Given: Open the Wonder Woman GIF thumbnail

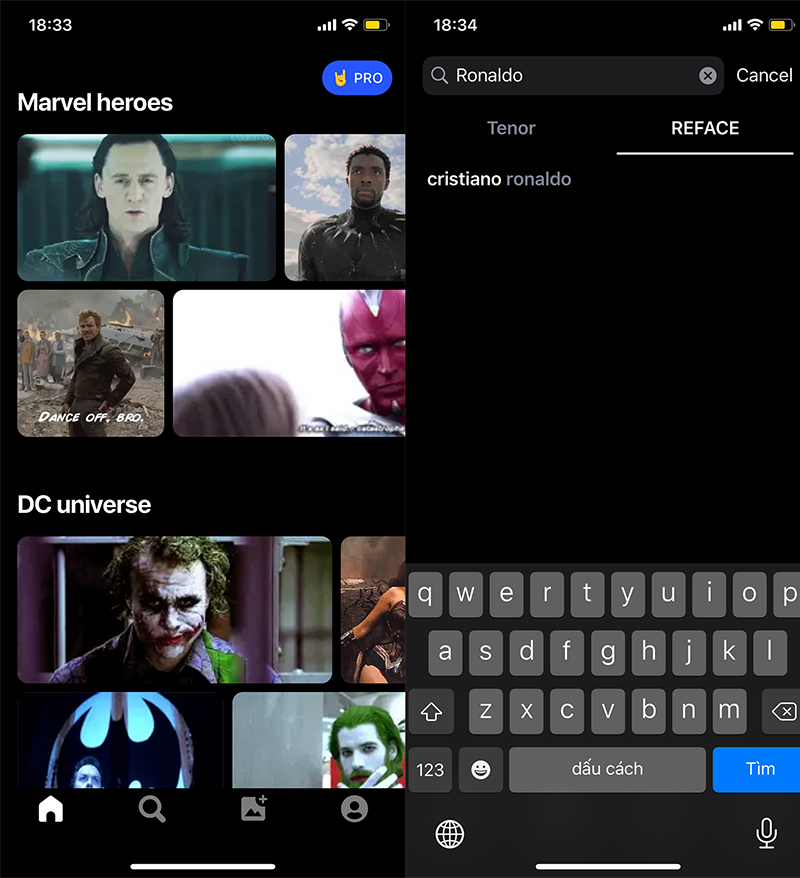Looking at the screenshot, I should (x=373, y=610).
